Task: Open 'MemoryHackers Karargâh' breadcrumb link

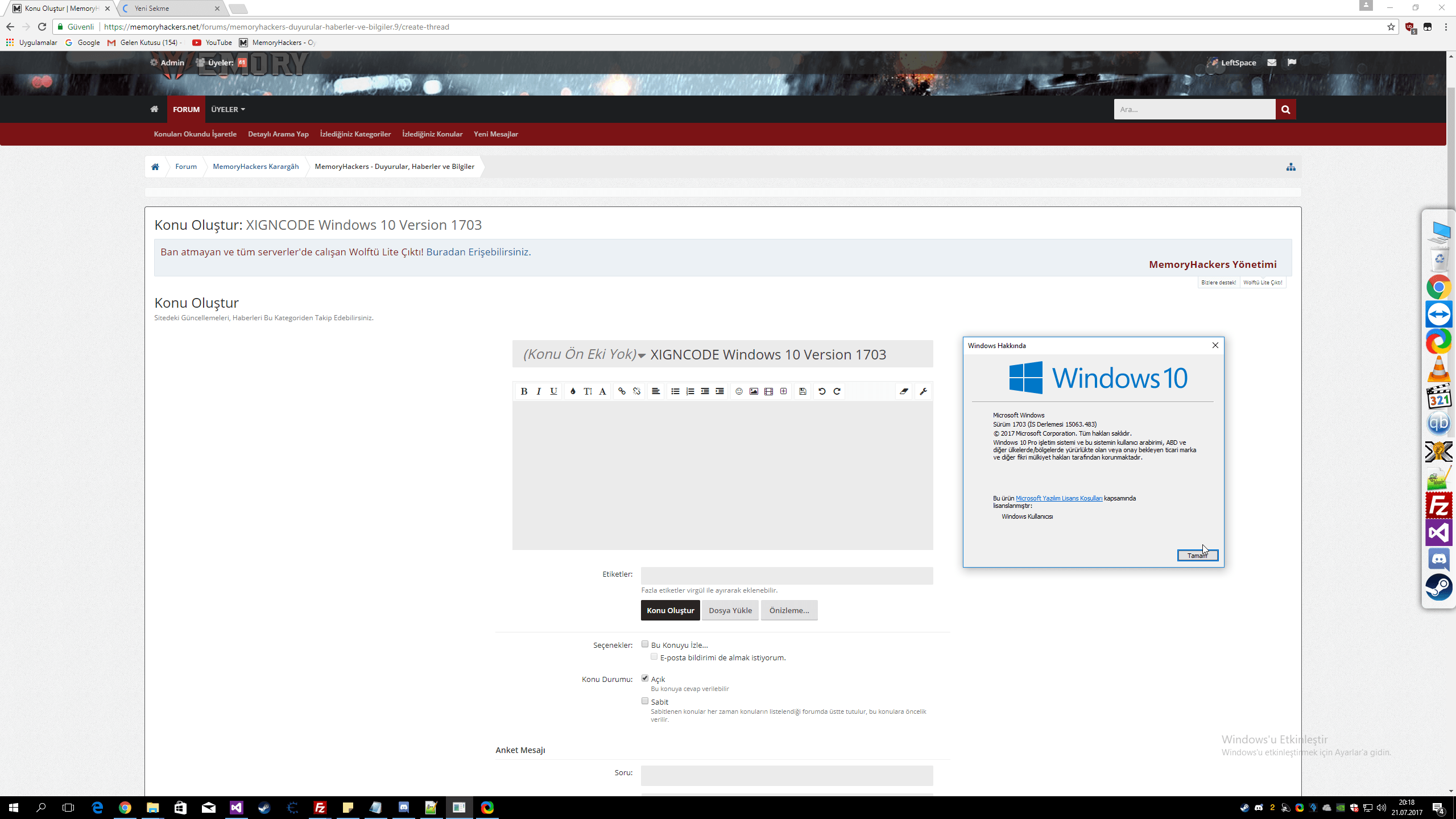Action: click(256, 167)
